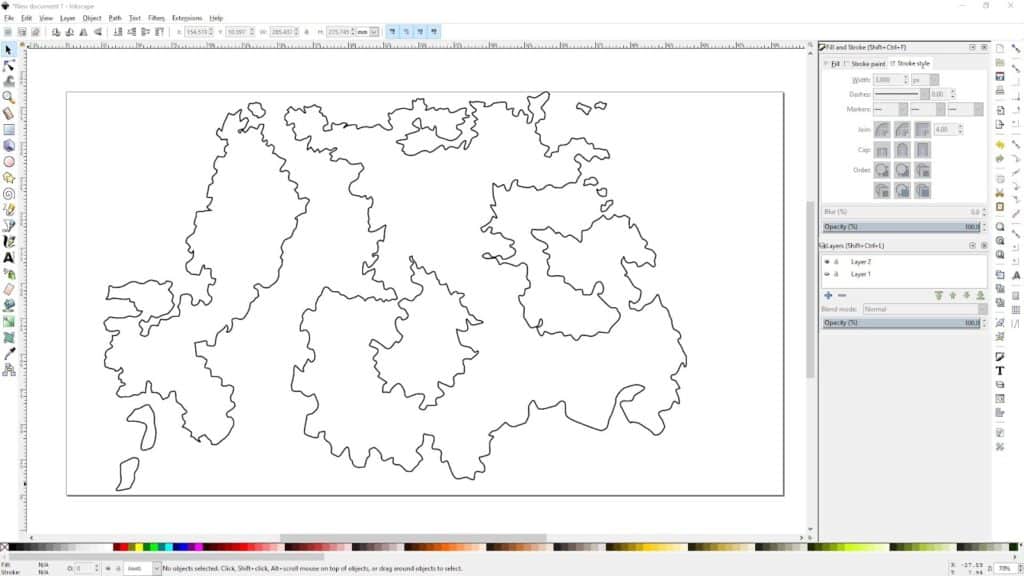Select the Connector tool
This screenshot has width=1024, height=576.
(8, 370)
